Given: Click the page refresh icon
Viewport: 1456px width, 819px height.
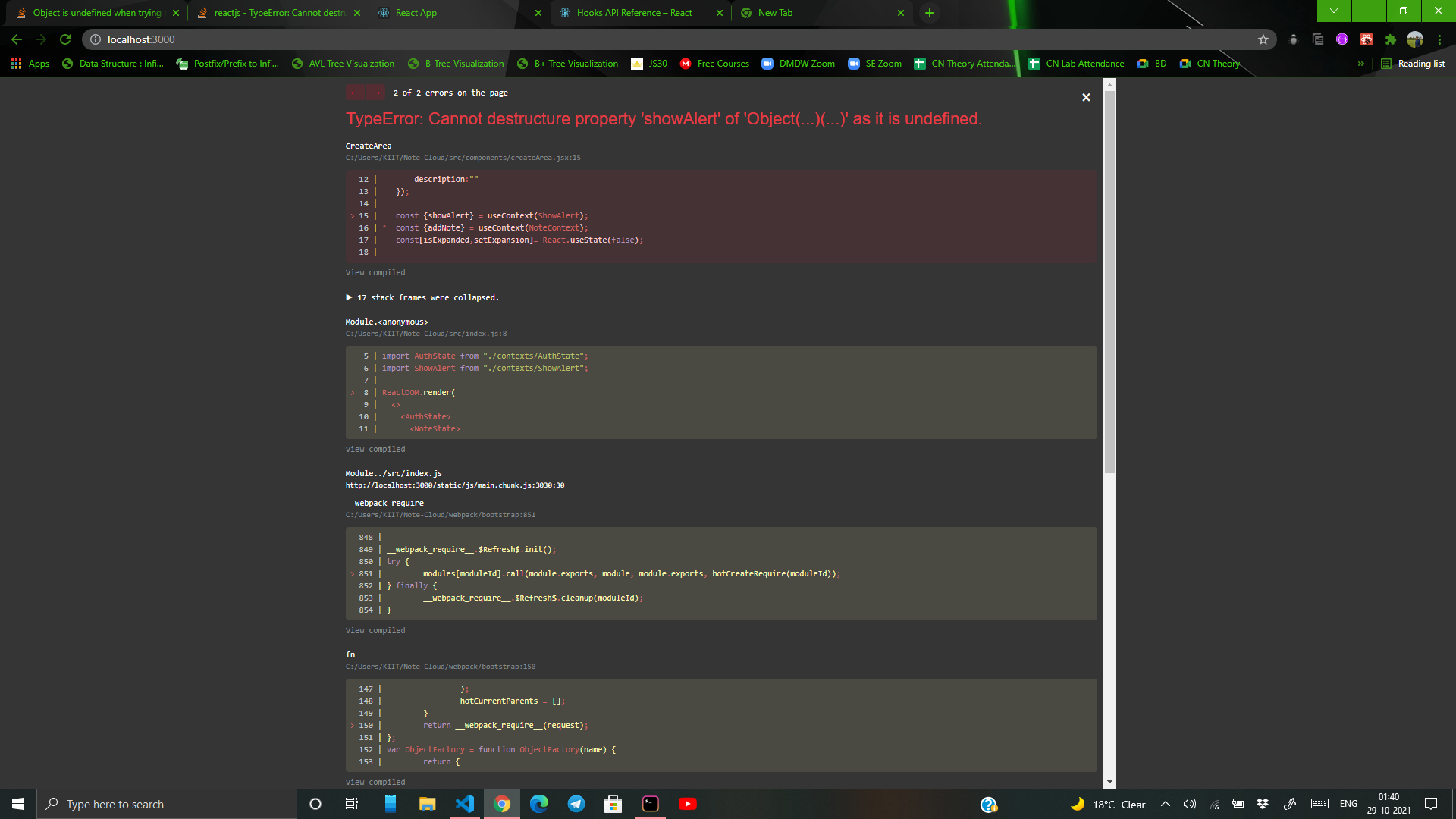Looking at the screenshot, I should tap(64, 39).
